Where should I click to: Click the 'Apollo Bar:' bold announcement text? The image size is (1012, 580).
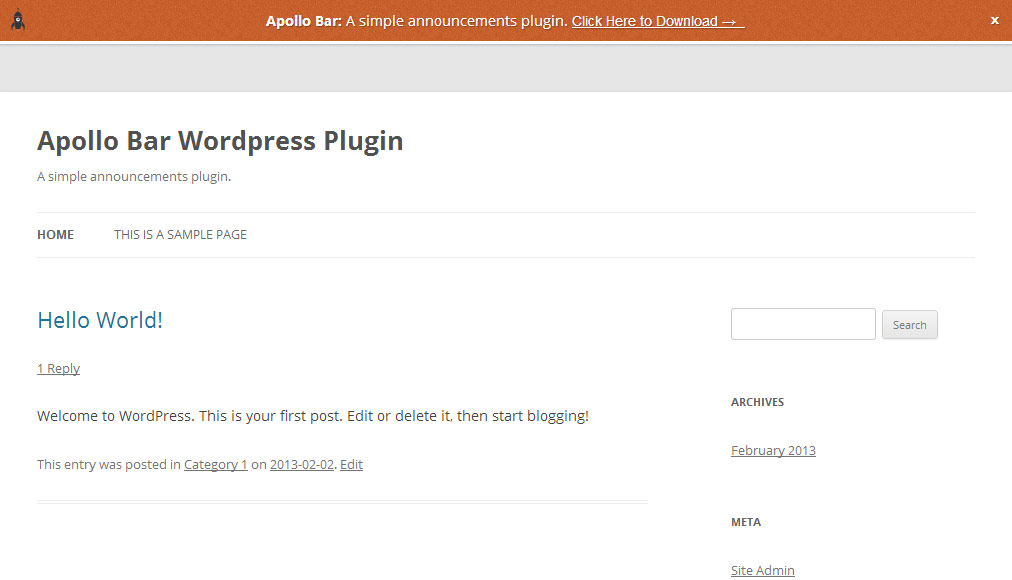(x=303, y=21)
